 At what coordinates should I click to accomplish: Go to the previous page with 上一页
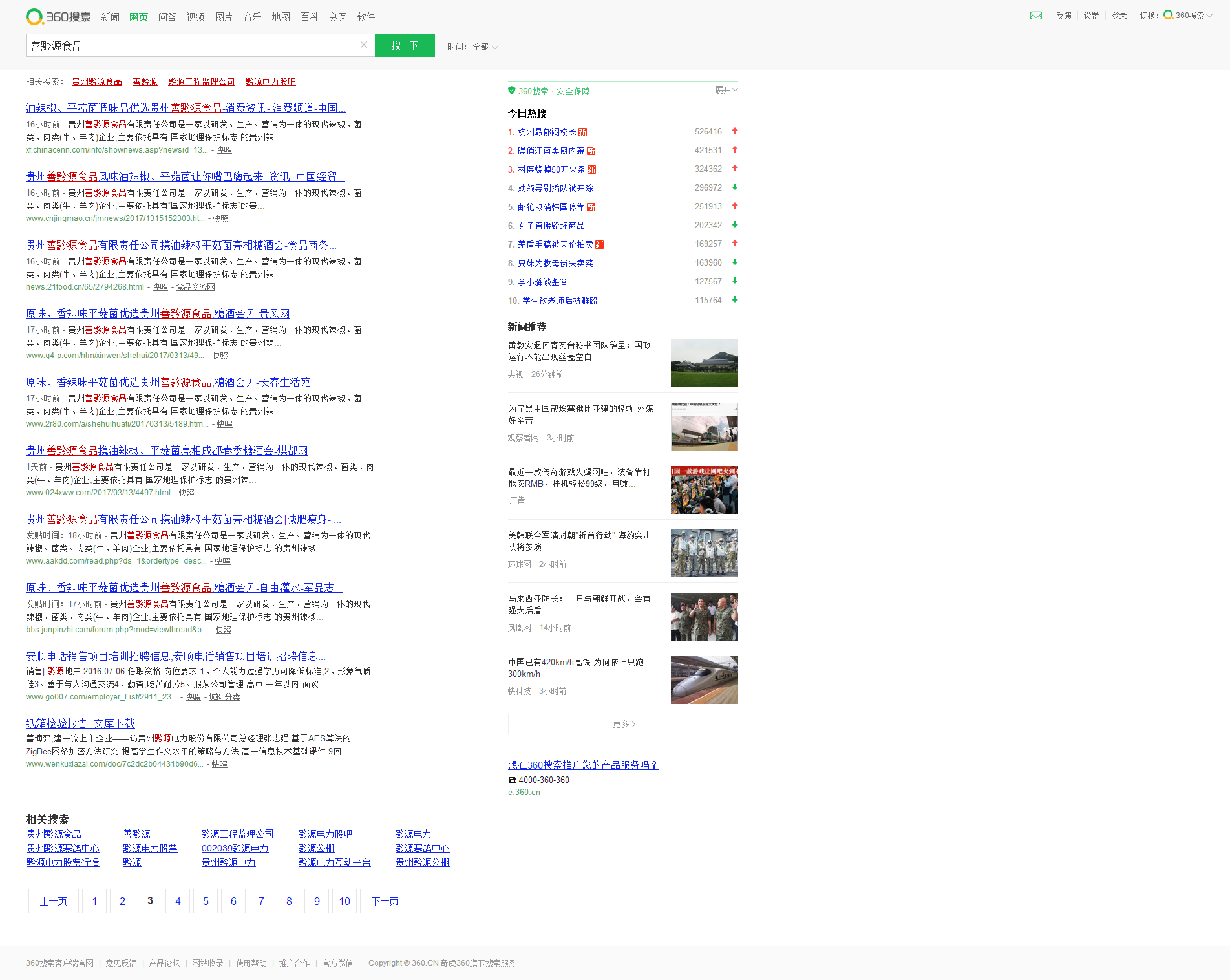54,901
